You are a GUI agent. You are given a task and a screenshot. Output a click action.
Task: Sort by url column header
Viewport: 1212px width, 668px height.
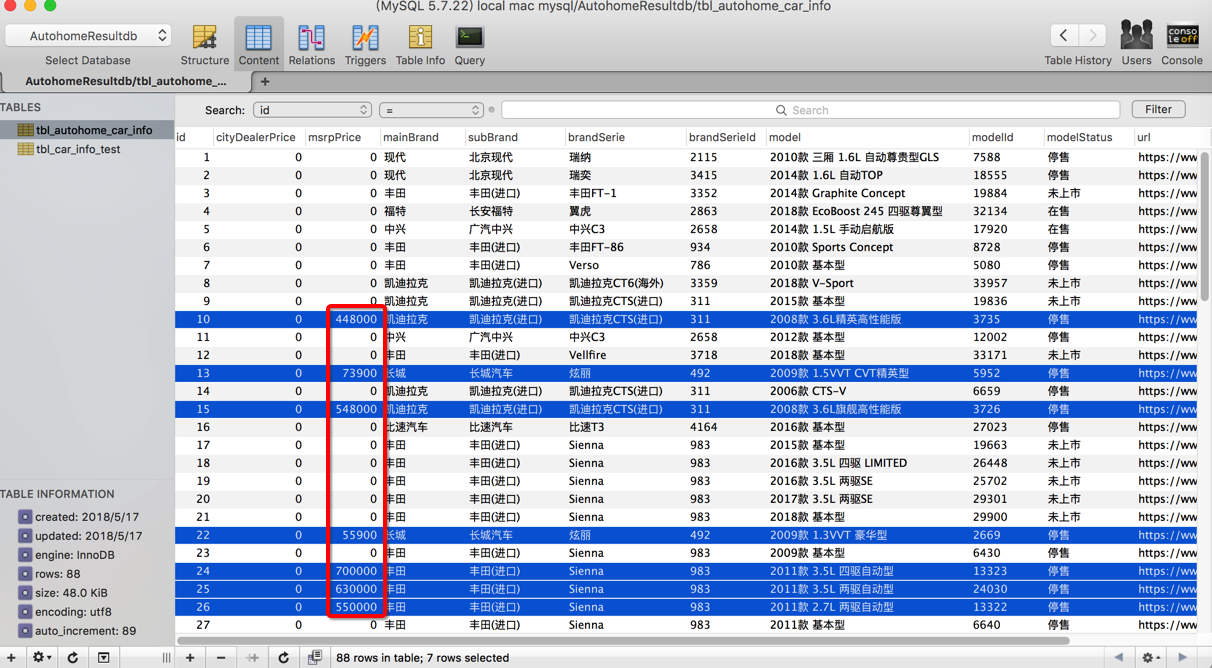(1165, 137)
